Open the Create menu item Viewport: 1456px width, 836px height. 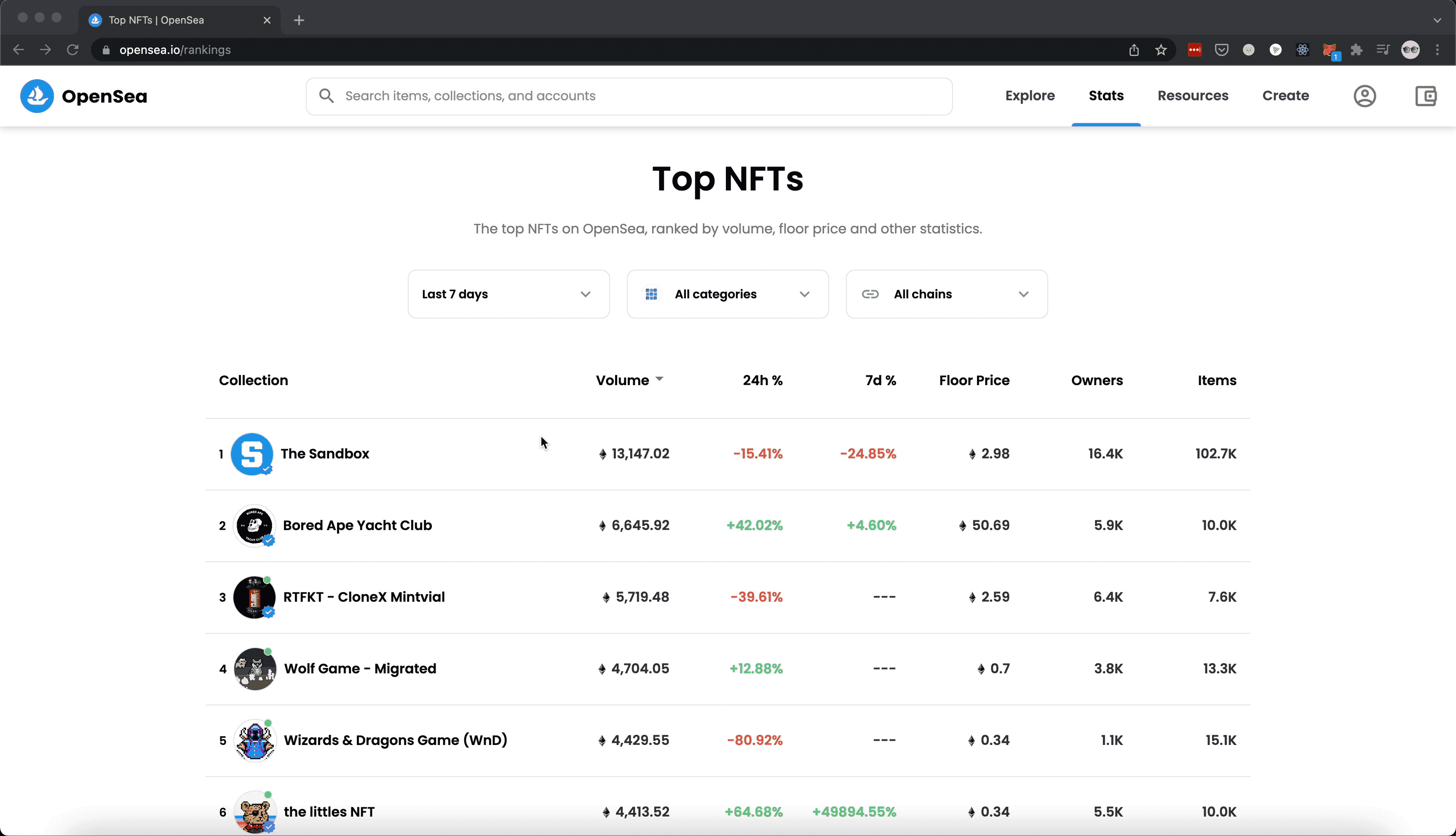tap(1285, 95)
